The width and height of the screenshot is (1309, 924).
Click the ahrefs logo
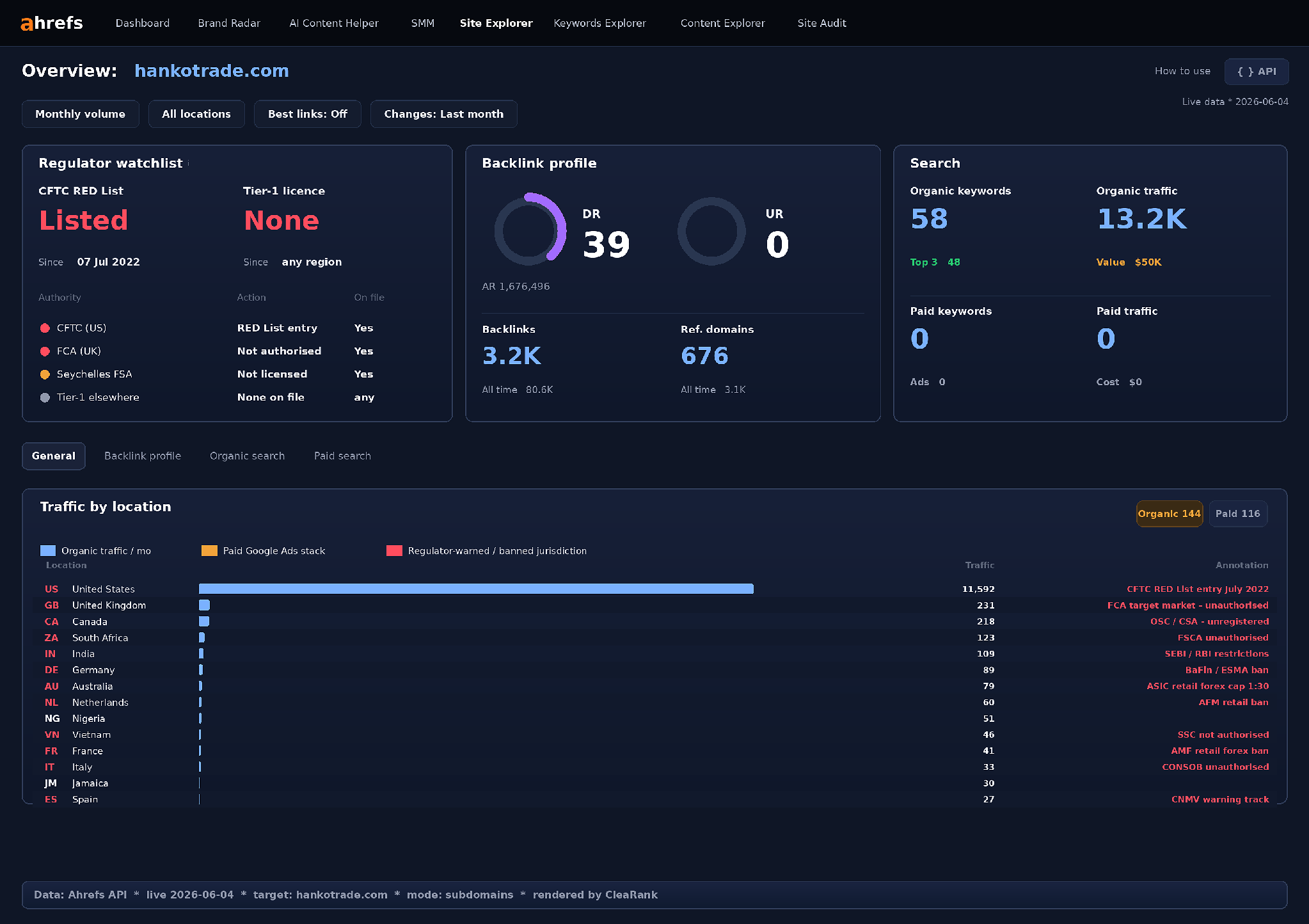[52, 23]
